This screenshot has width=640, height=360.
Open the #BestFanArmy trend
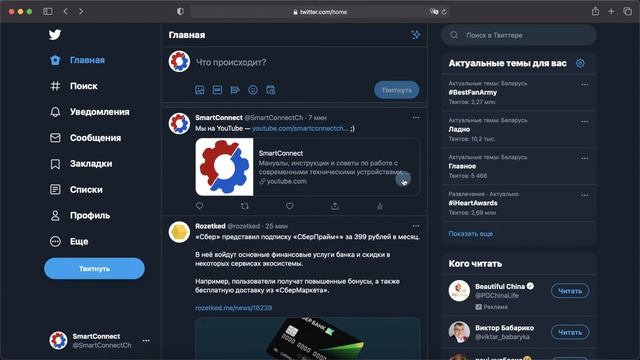tap(473, 92)
